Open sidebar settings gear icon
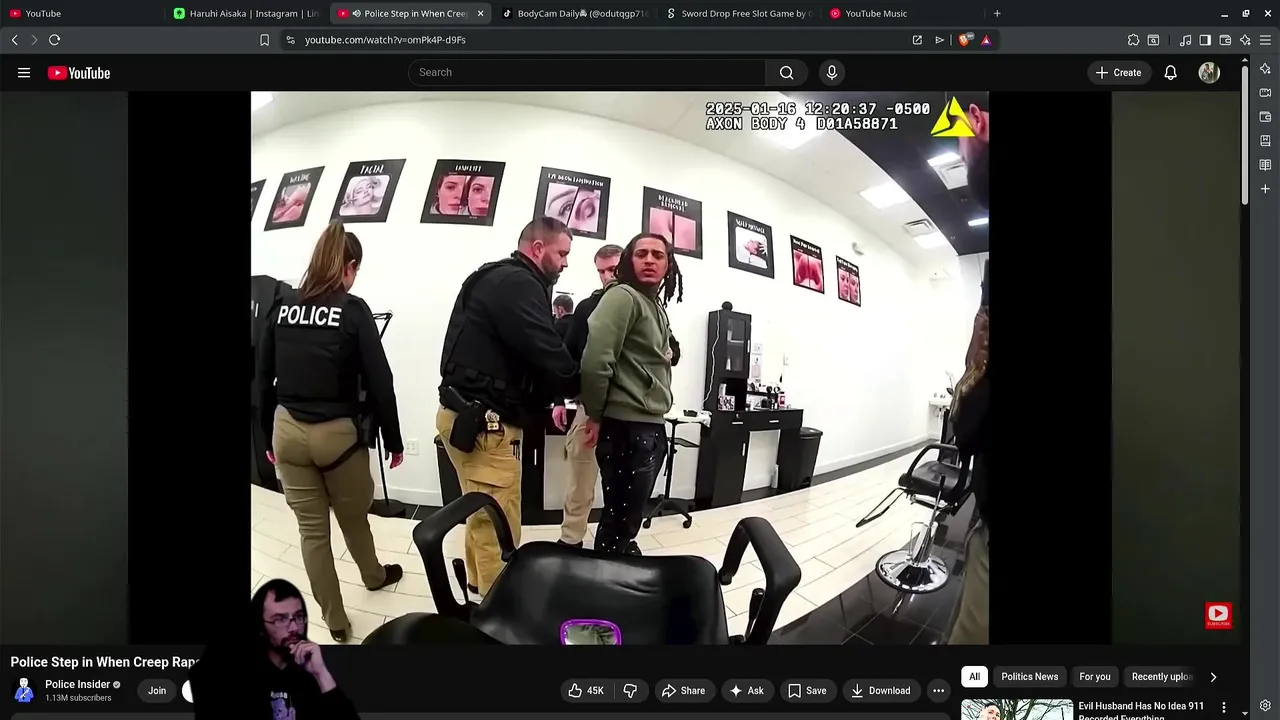 point(1265,706)
